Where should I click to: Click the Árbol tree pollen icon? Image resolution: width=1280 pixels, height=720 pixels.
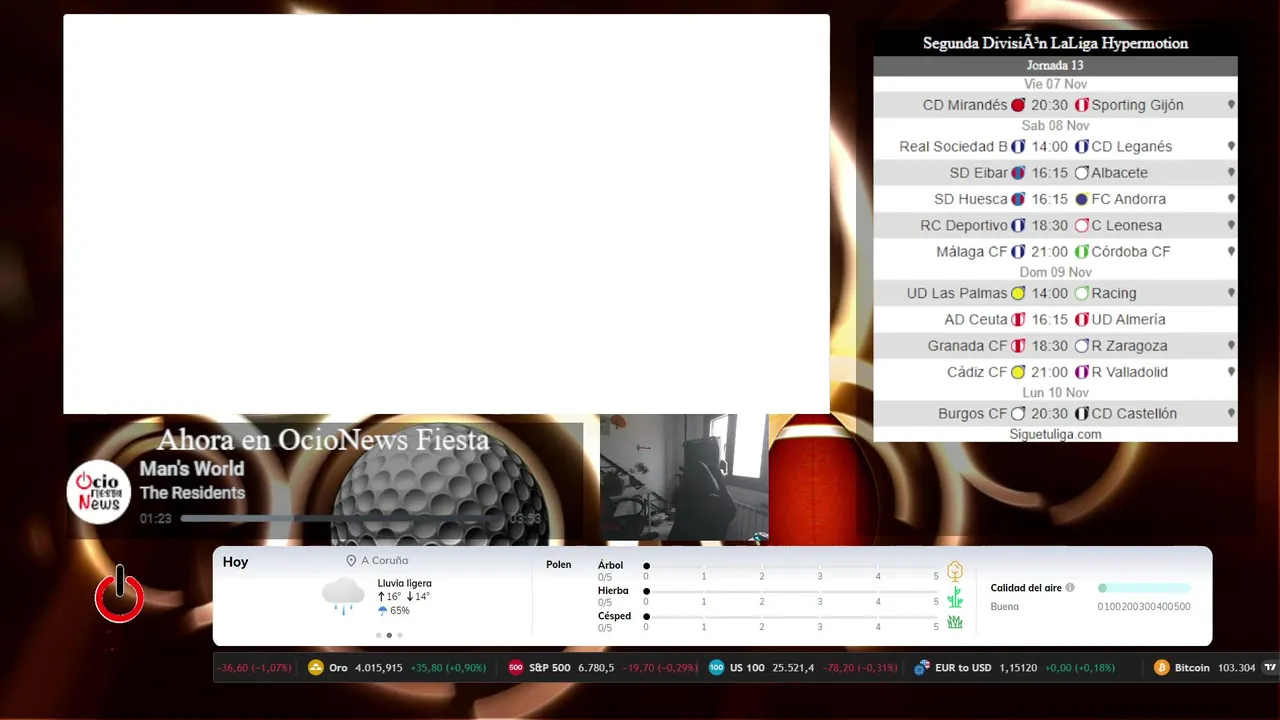point(955,571)
